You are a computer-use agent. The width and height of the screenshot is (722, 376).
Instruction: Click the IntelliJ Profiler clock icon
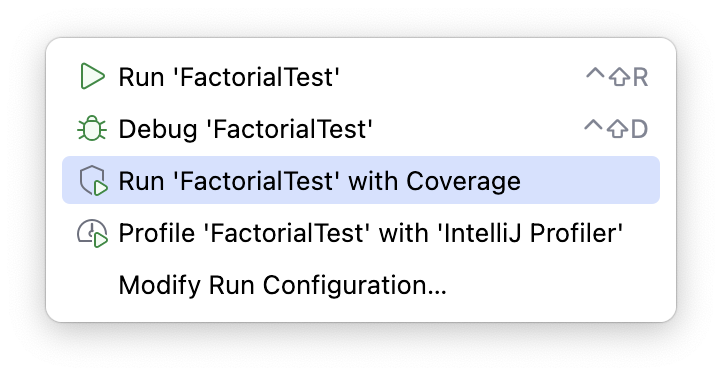[x=93, y=233]
